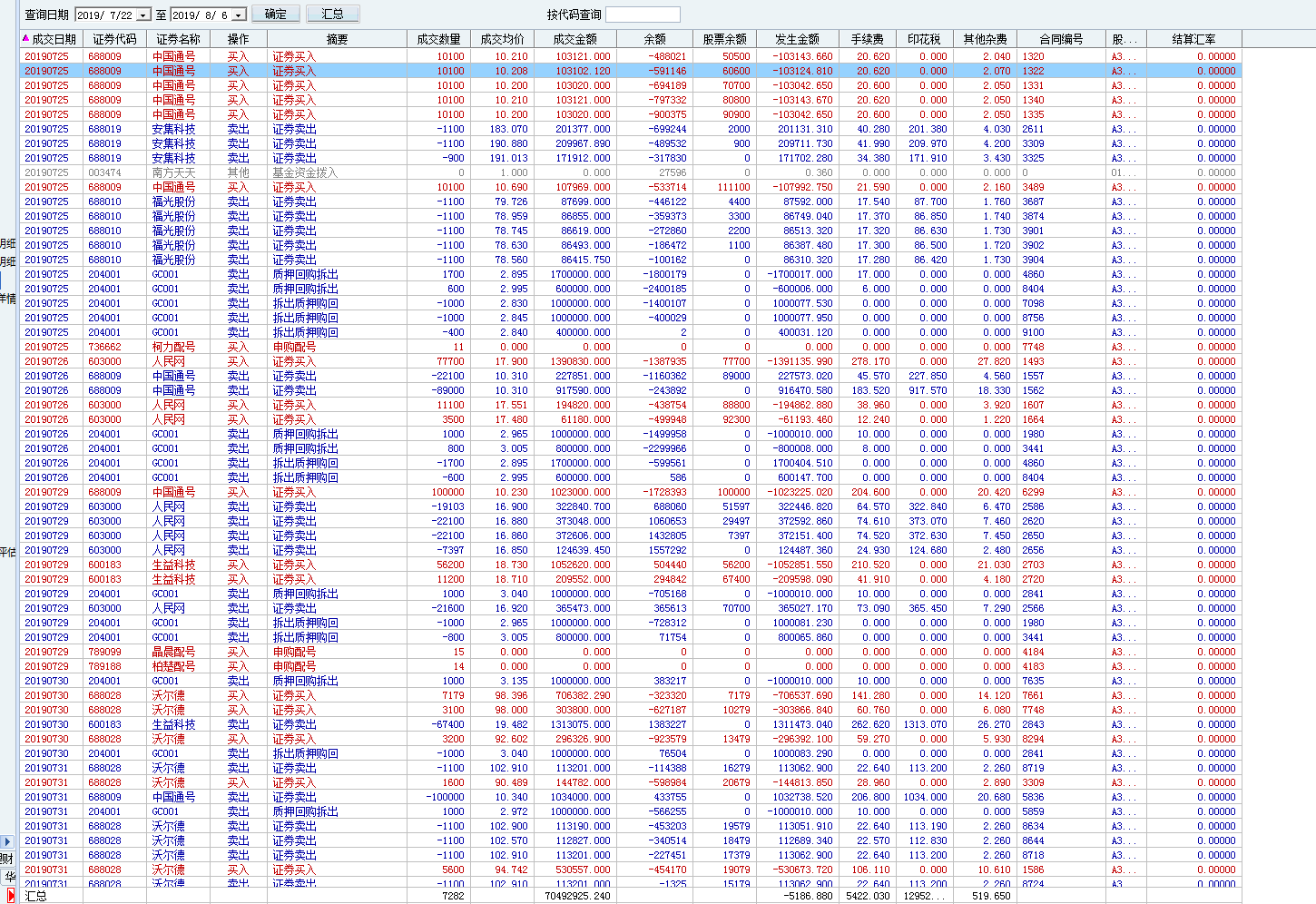Click the blue arrow button on left edge
1316x904 pixels.
point(7,842)
